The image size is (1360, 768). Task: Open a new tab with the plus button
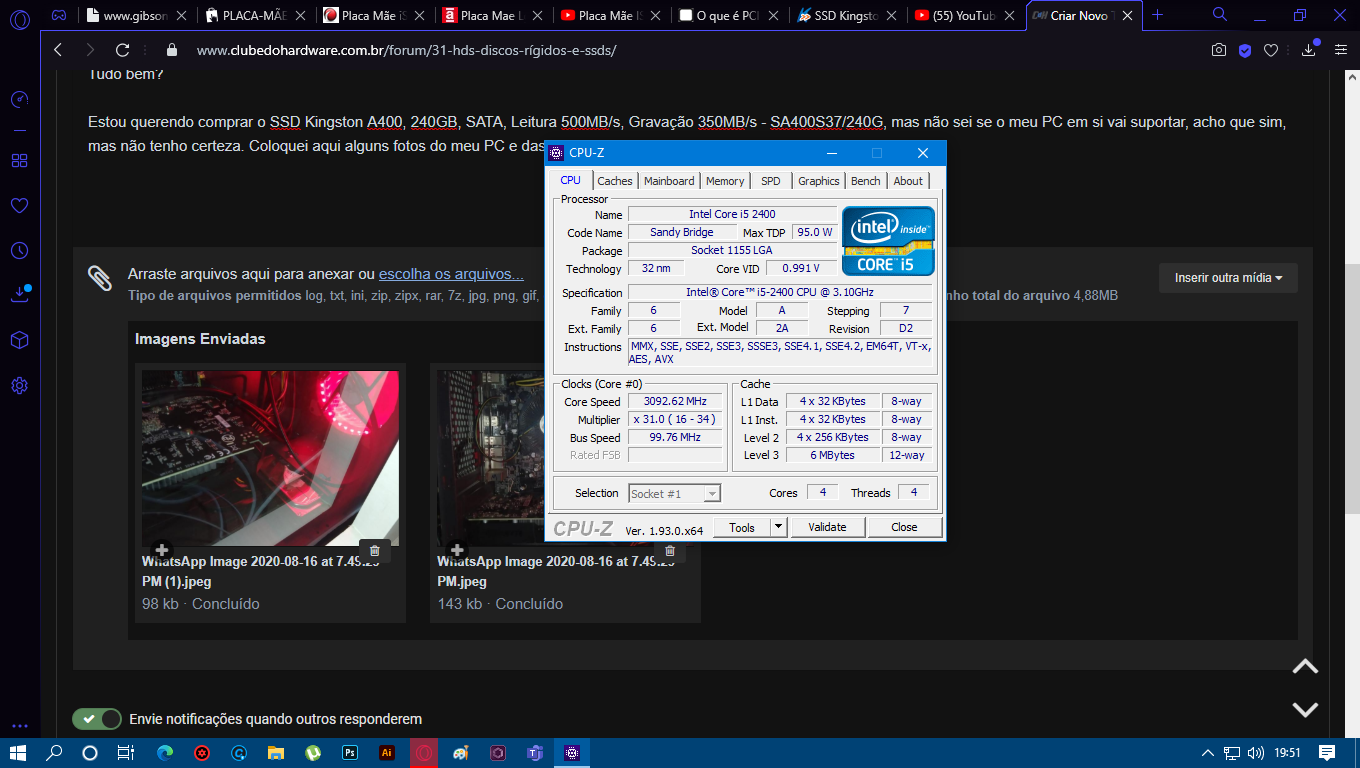pyautogui.click(x=1157, y=15)
